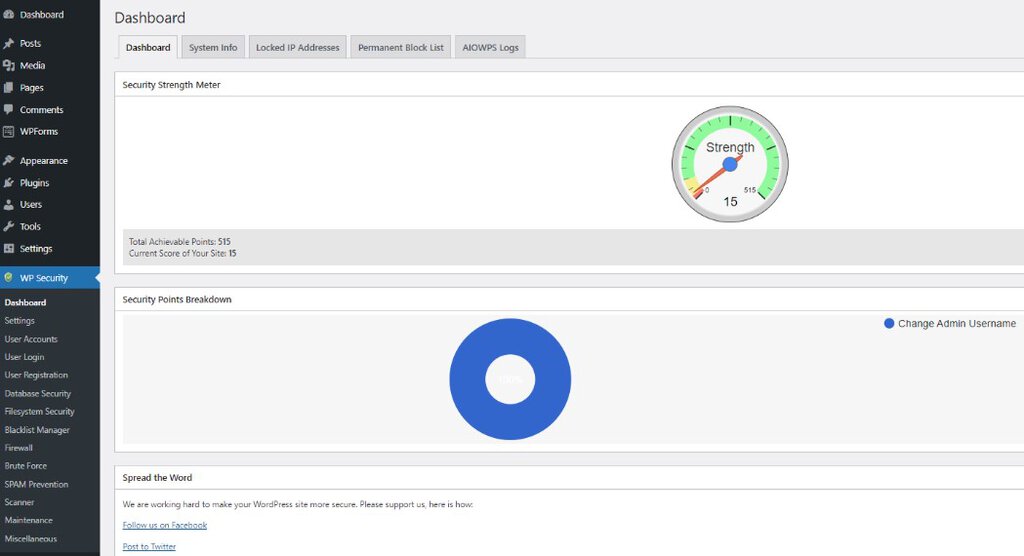
Task: Click Total Achievable Points: 515 text
Action: [180, 242]
